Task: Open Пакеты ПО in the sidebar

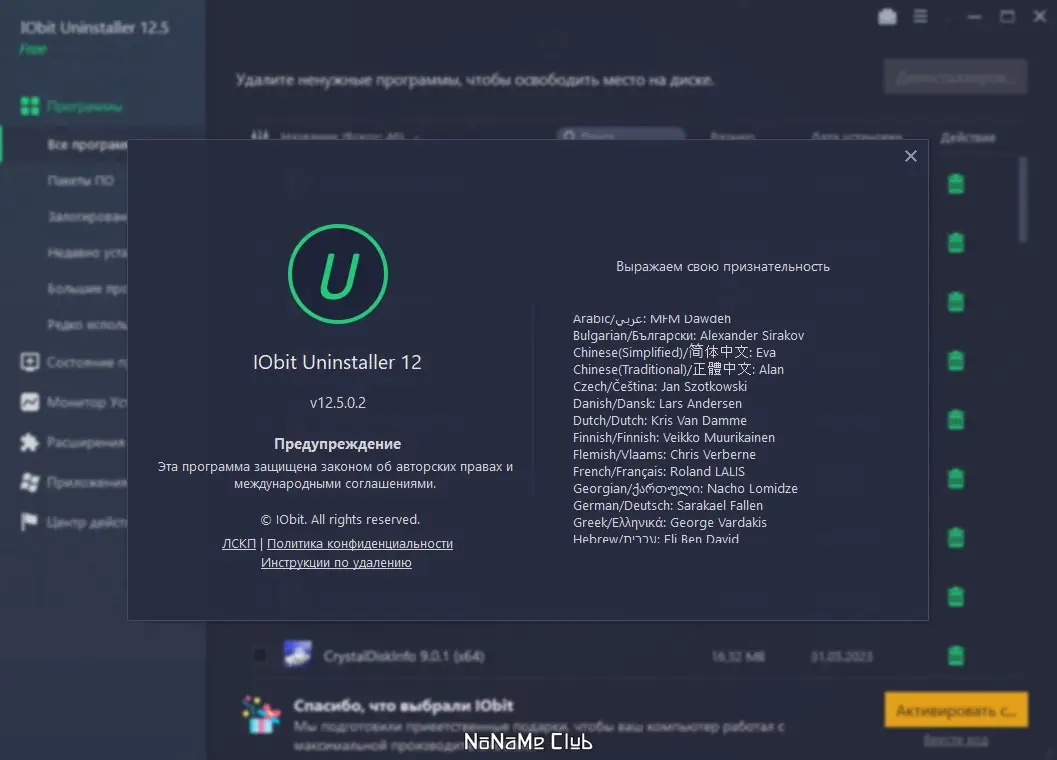Action: [x=81, y=180]
